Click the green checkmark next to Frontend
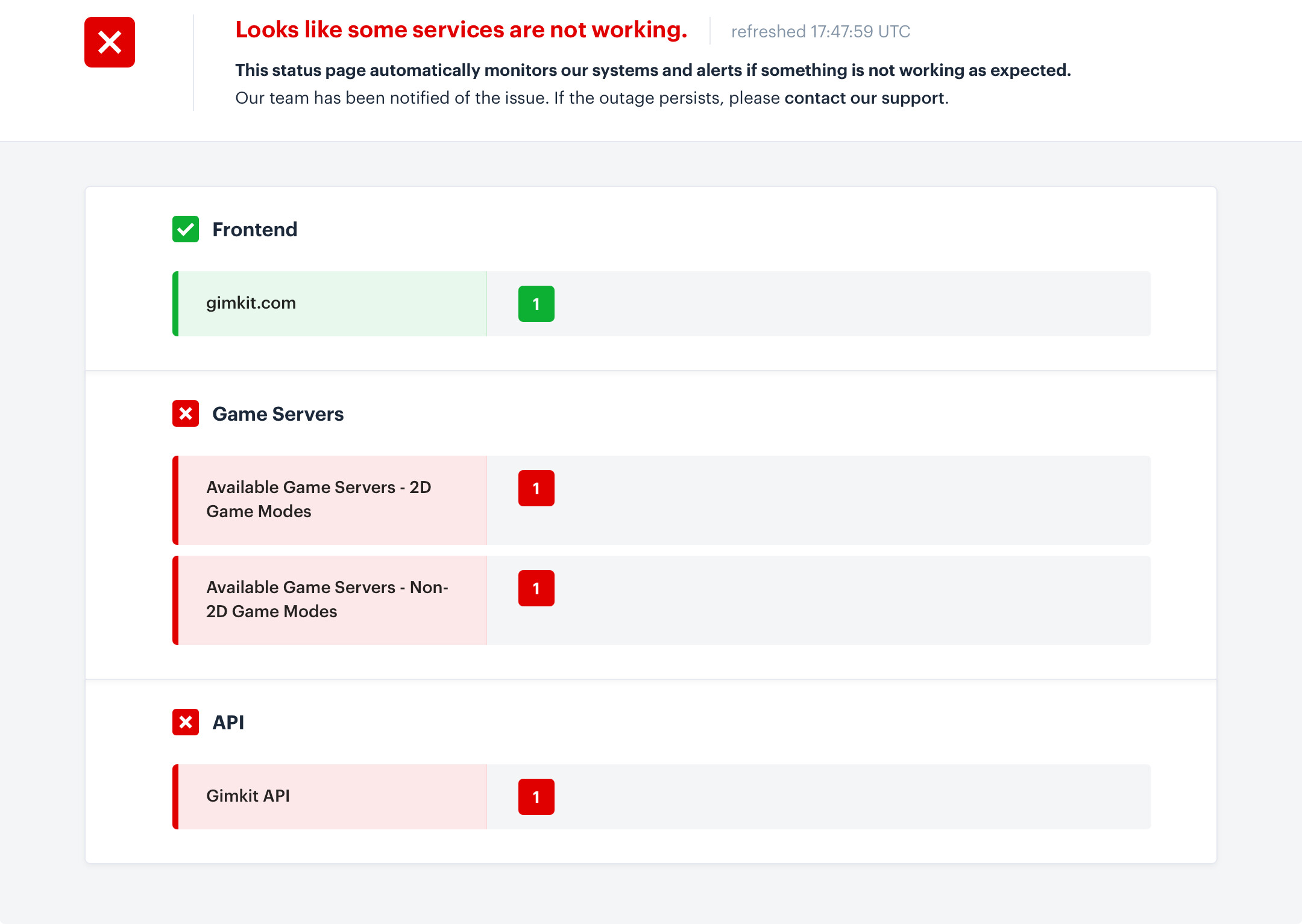 pos(186,229)
